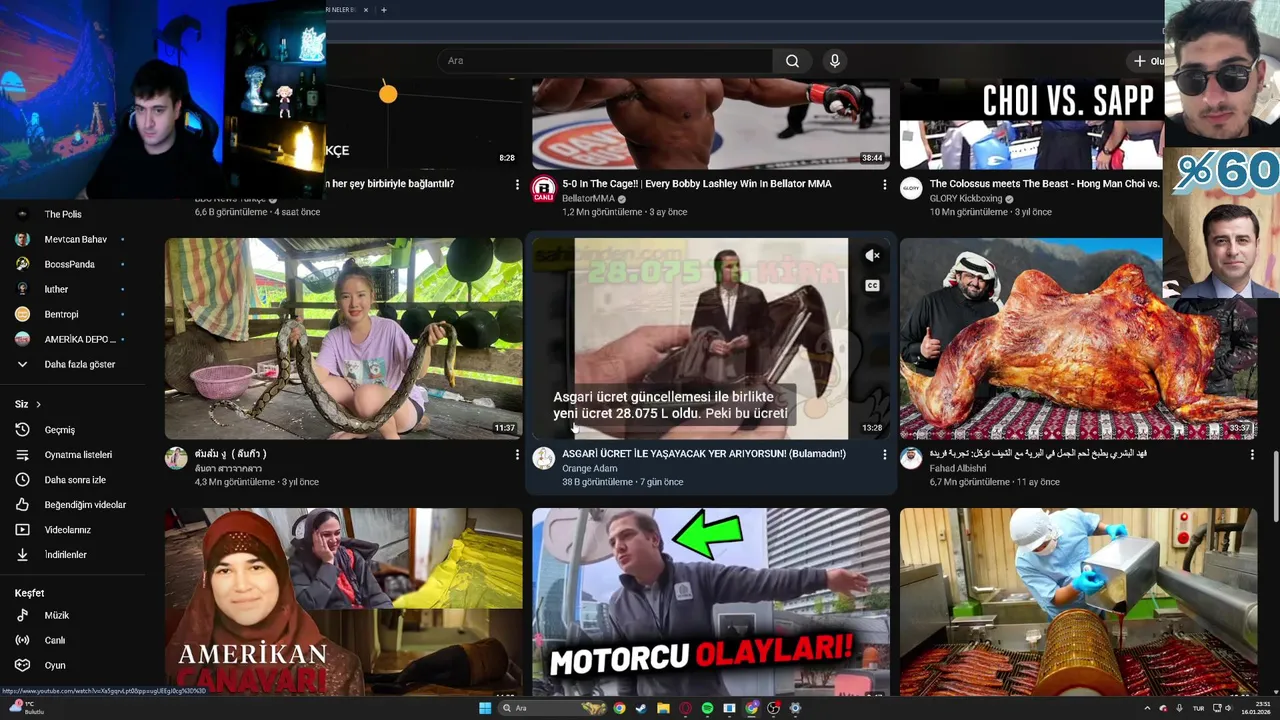1280x720 pixels.
Task: Open more options for the snake video
Action: [x=517, y=455]
